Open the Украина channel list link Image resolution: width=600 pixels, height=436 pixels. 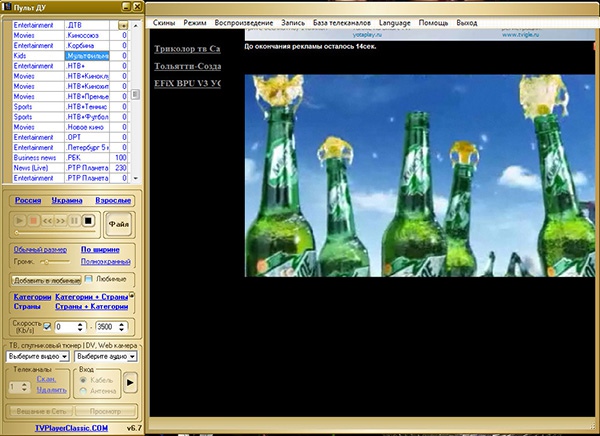click(x=67, y=201)
